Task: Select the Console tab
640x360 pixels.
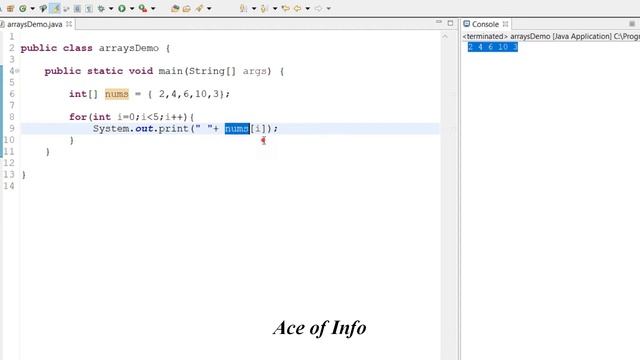Action: pyautogui.click(x=485, y=24)
